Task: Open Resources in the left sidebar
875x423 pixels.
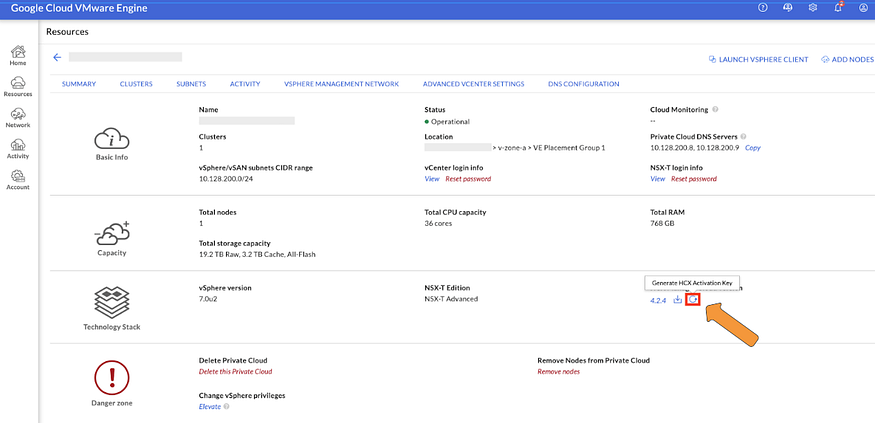Action: point(18,86)
